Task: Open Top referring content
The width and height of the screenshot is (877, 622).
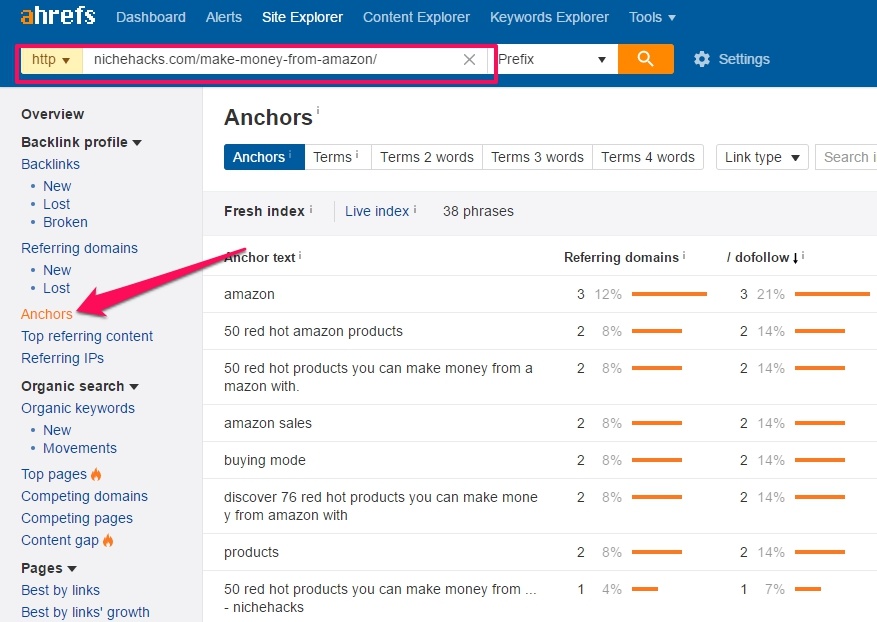Action: coord(87,336)
